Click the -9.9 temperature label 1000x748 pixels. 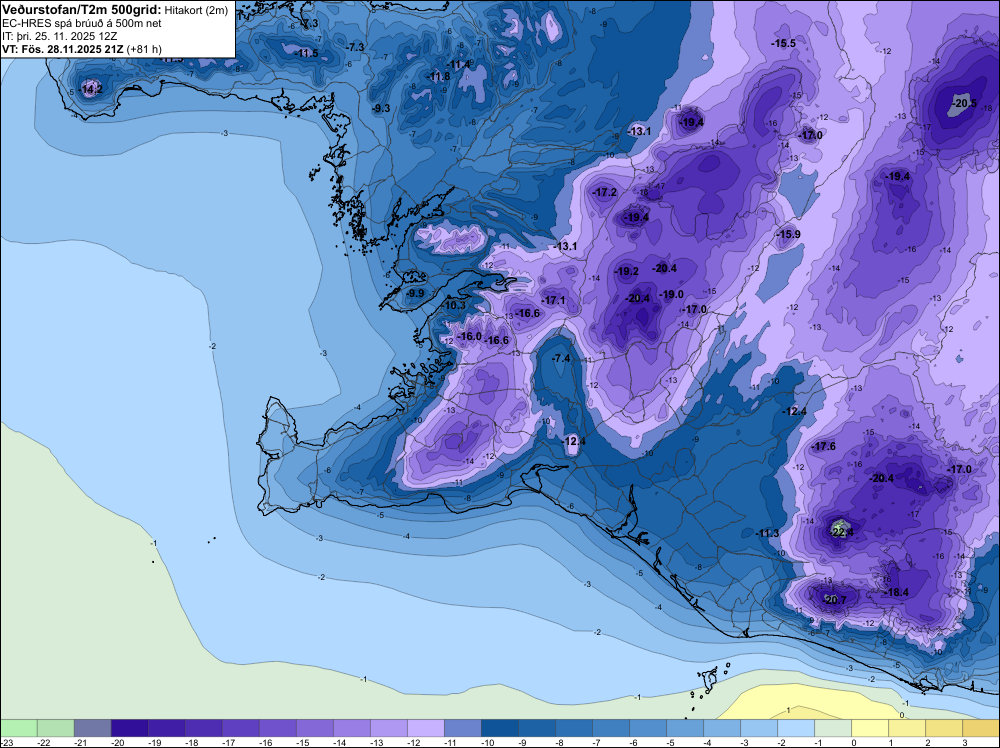[x=415, y=293]
